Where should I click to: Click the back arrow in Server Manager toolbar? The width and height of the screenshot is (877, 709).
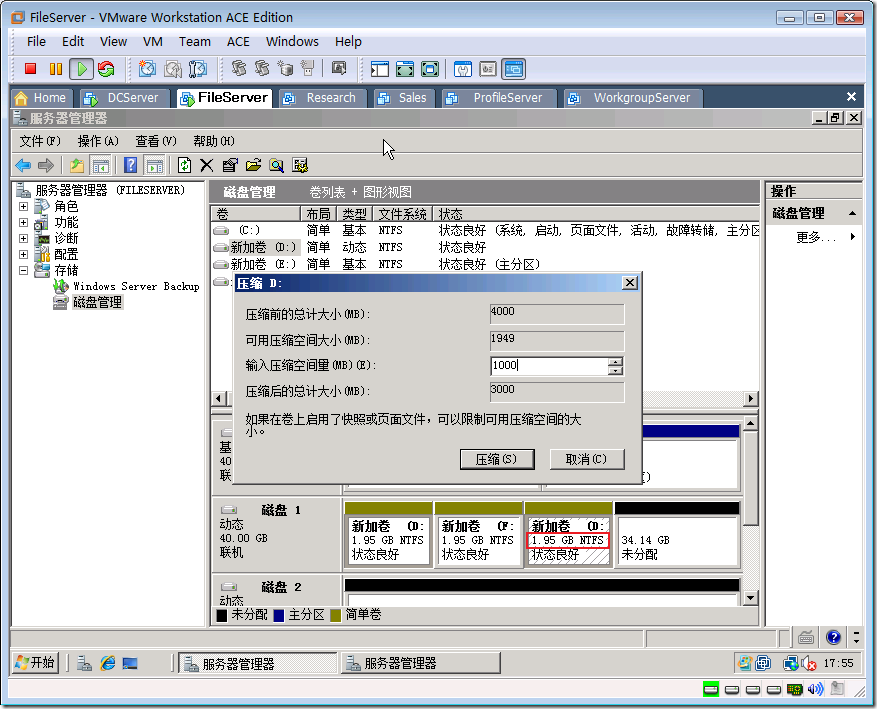click(x=23, y=165)
